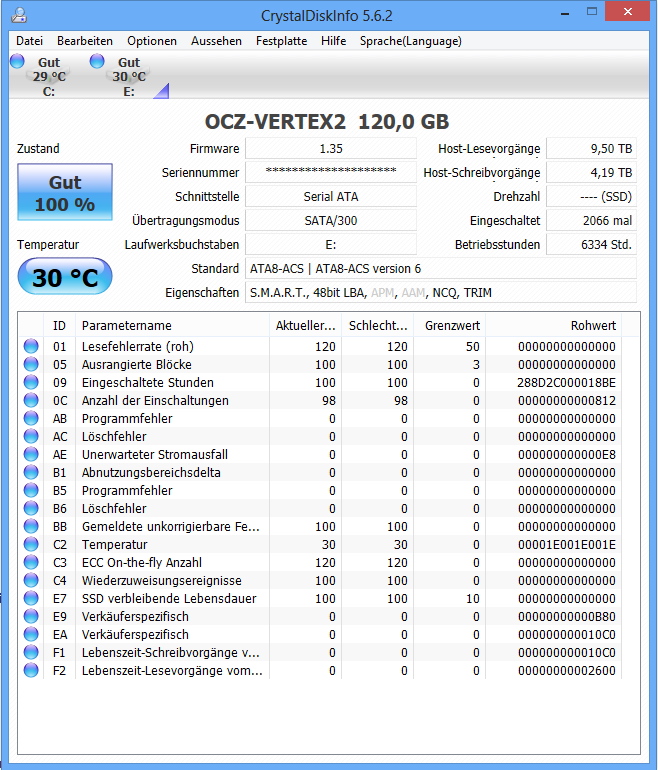
Task: Click status orb for Lebenszeit-Lesevorgänge
Action: (31, 670)
